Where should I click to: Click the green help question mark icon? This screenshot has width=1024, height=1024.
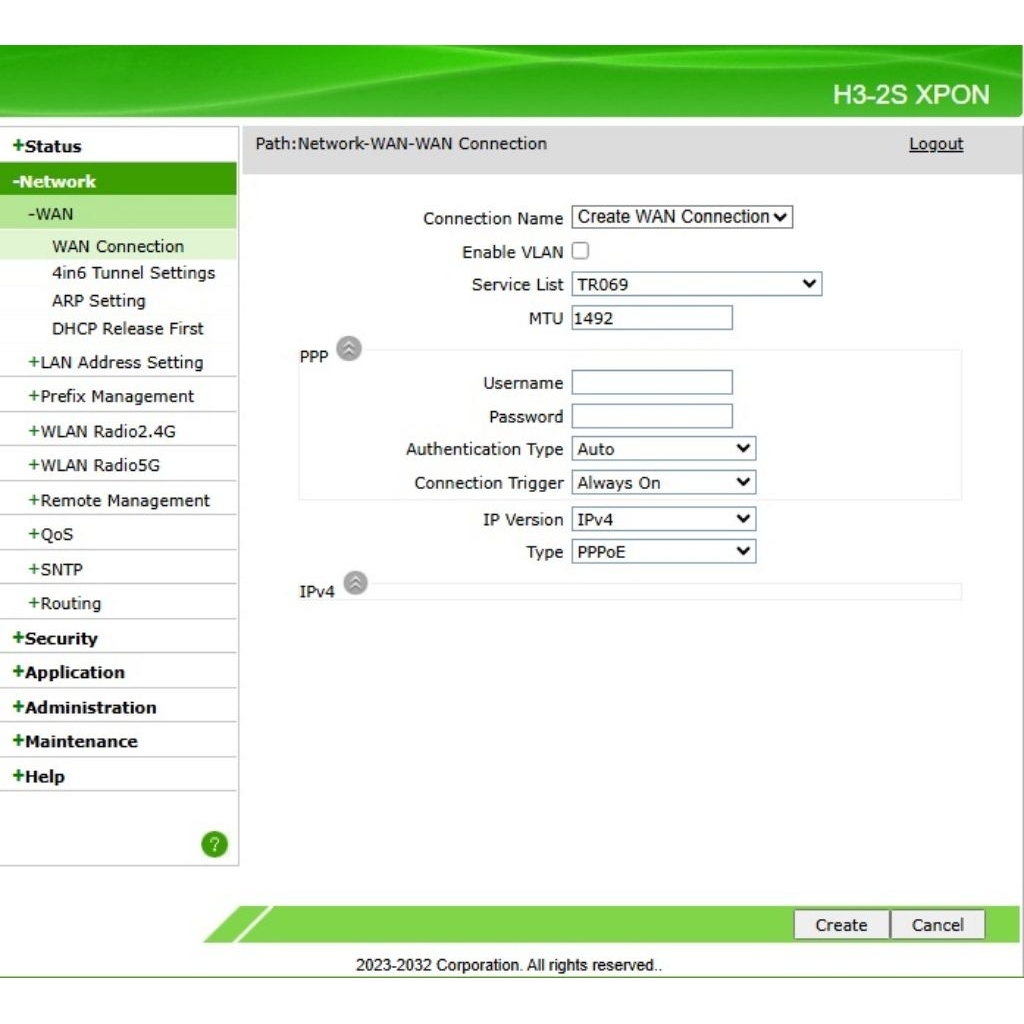(x=214, y=844)
